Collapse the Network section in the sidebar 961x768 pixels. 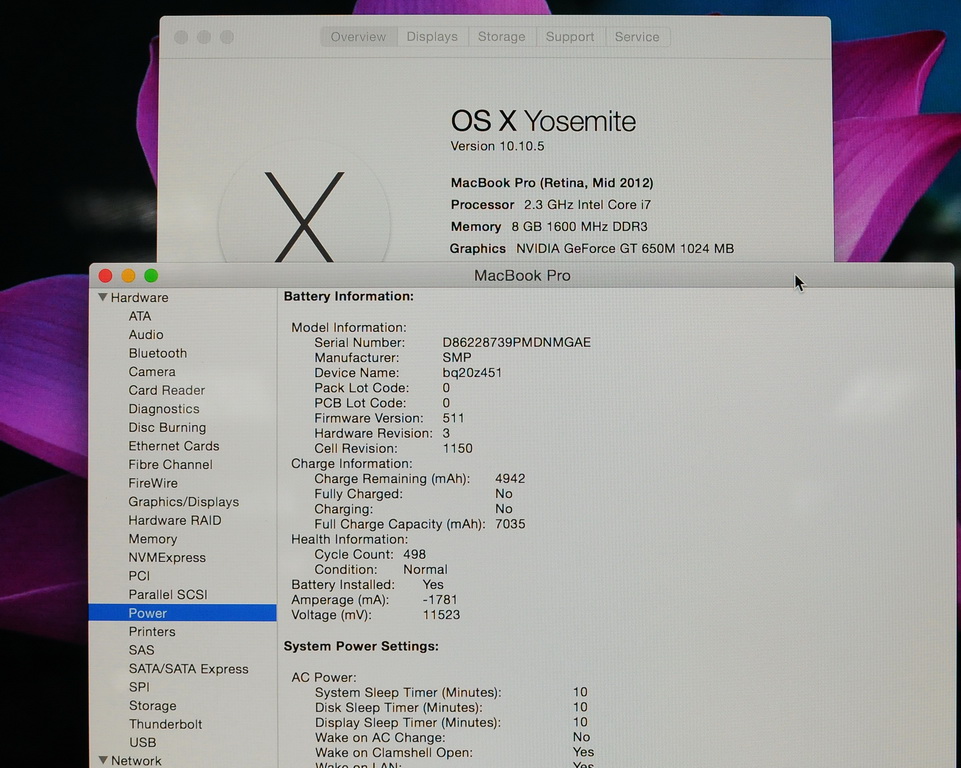point(103,760)
